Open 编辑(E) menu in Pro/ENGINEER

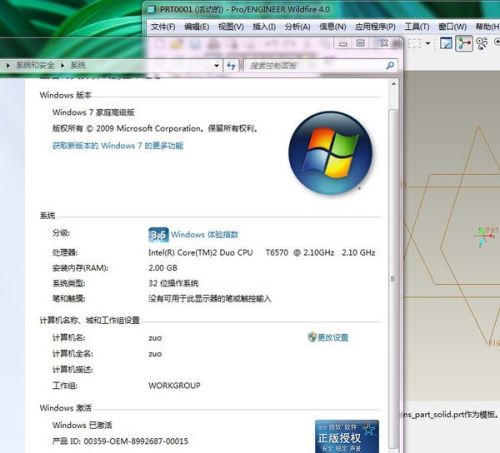(197, 27)
